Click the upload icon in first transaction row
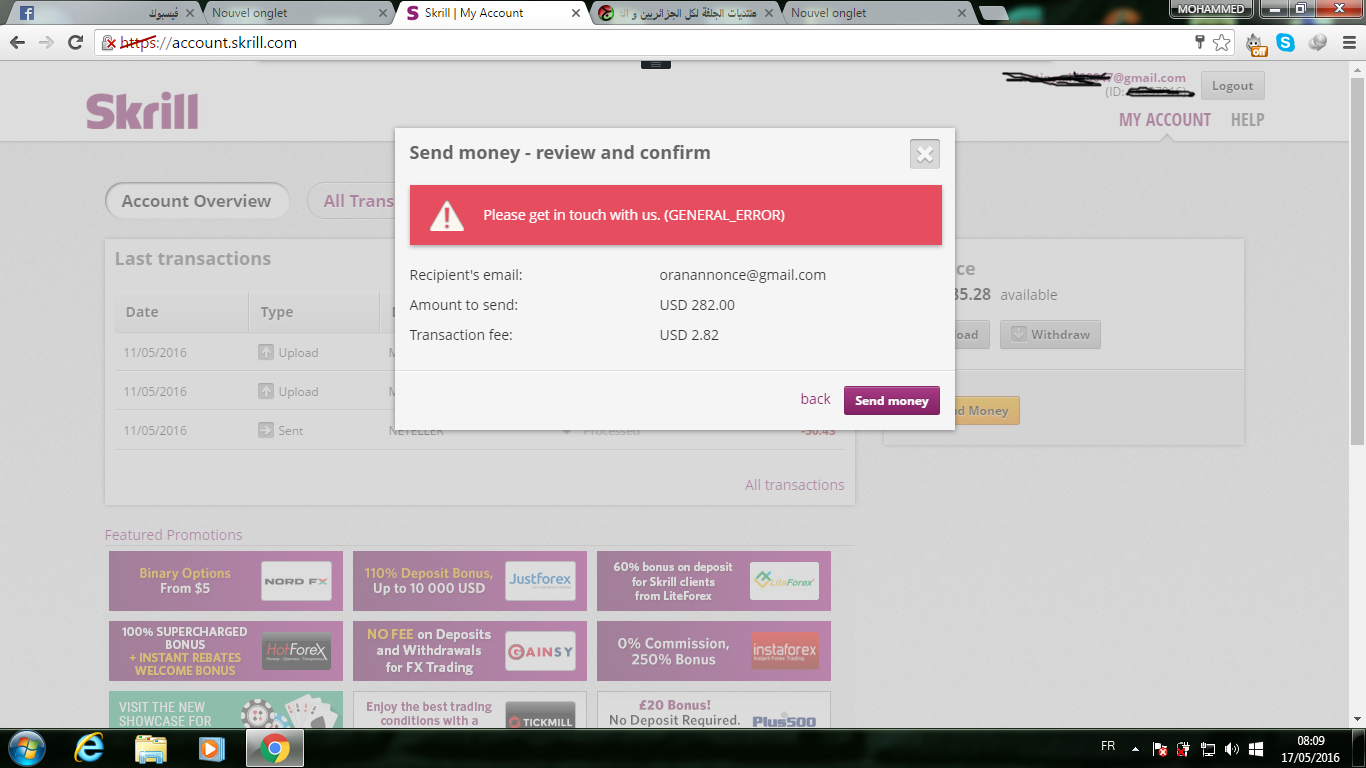The image size is (1366, 768). (x=266, y=352)
